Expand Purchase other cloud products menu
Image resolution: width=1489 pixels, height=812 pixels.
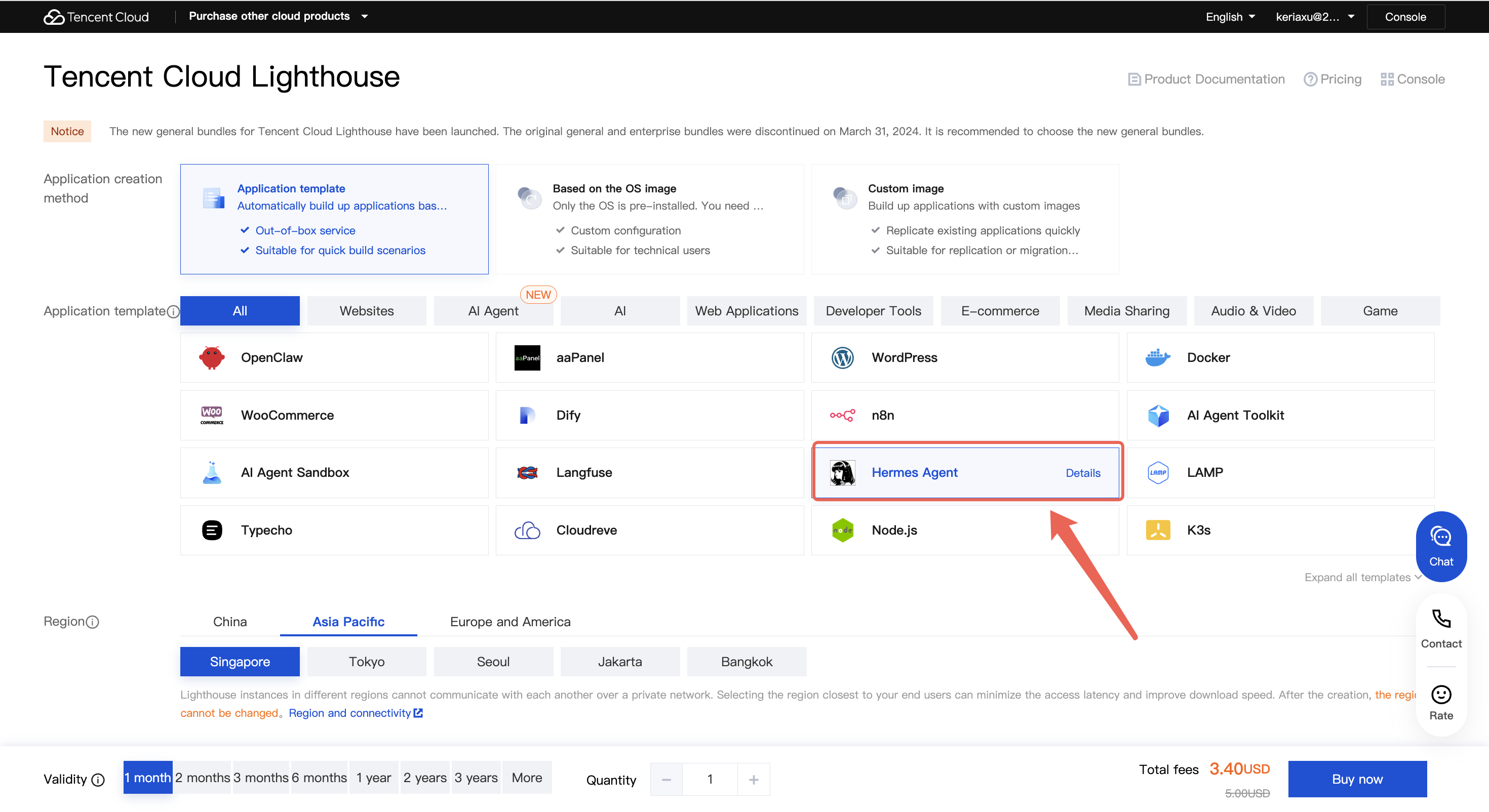278,16
